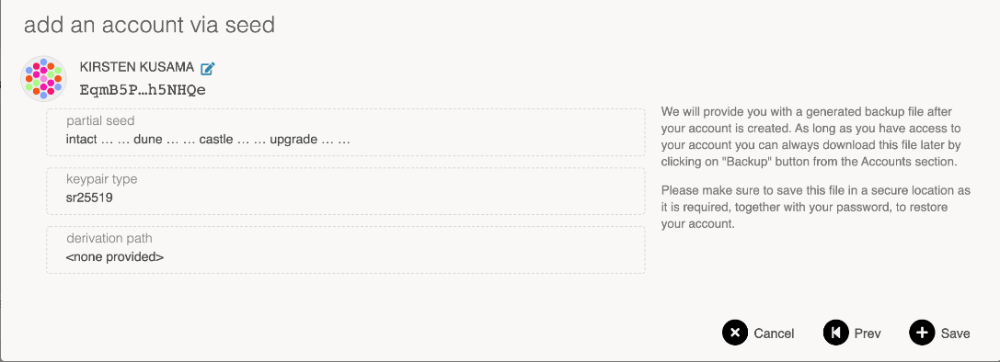Click the keypair type label
Screen dimensions: 1000x362
pos(101,180)
